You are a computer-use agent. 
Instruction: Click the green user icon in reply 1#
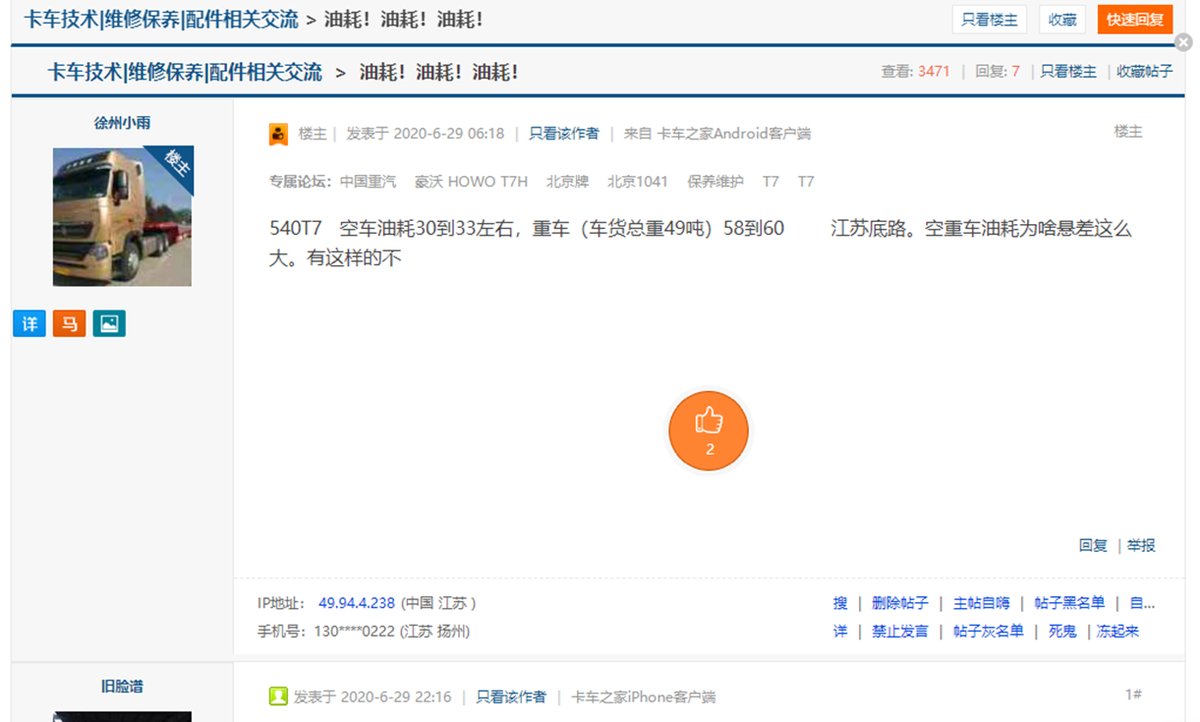[x=278, y=696]
